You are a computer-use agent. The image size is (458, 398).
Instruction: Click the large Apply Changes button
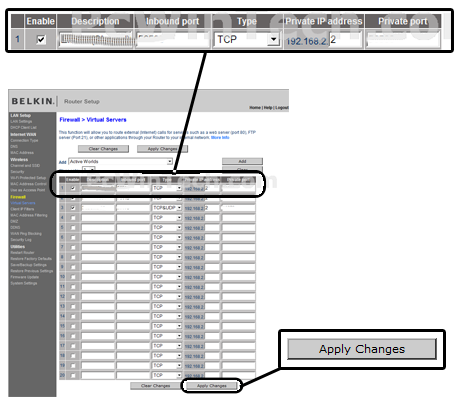pos(362,349)
